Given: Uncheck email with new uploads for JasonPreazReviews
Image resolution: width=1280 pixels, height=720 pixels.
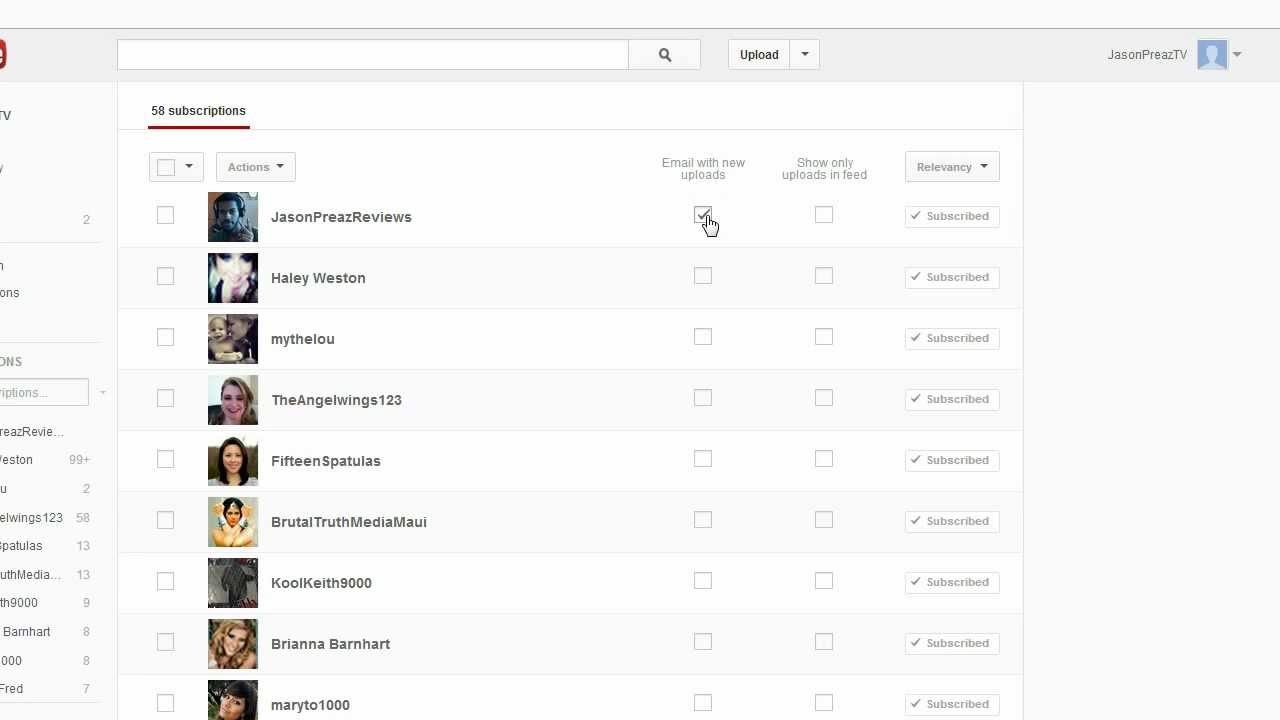Looking at the screenshot, I should point(703,215).
